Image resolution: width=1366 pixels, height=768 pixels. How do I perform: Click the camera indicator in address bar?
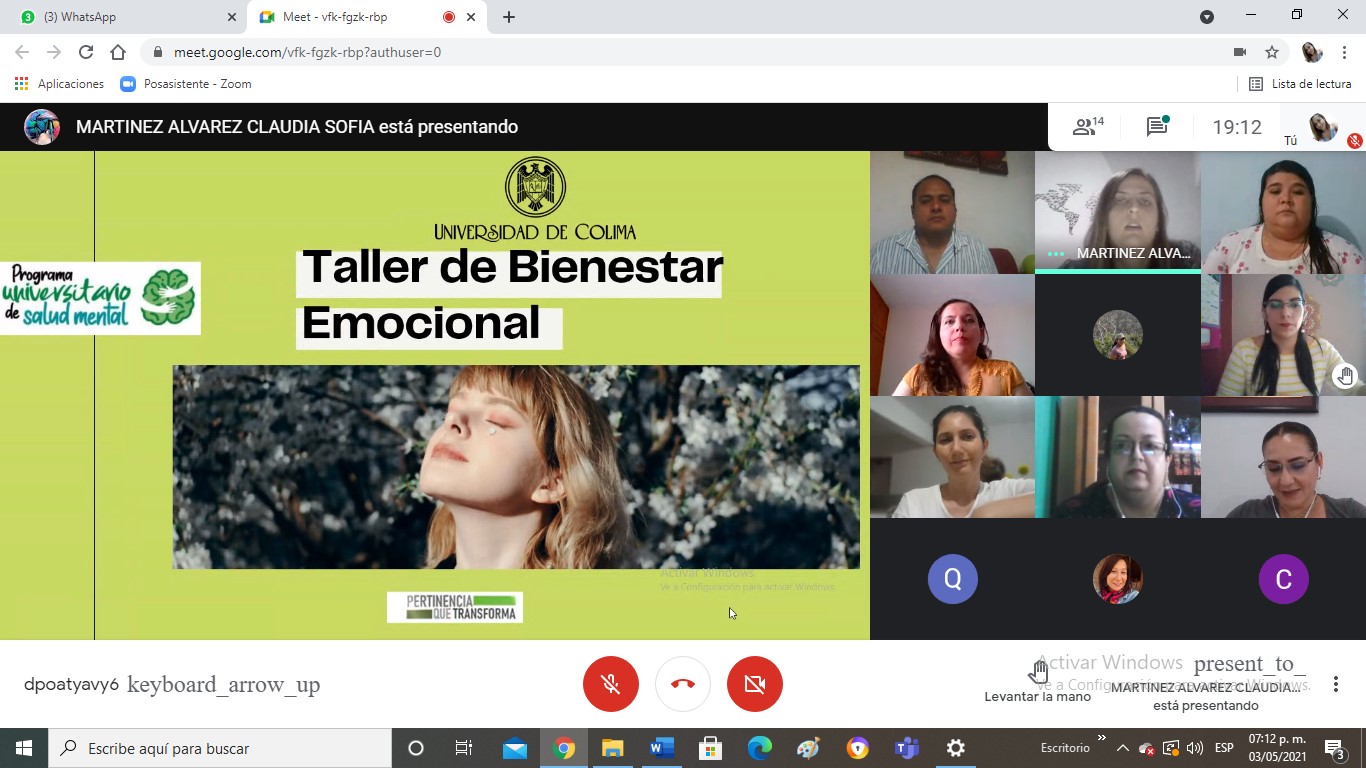(x=1240, y=52)
